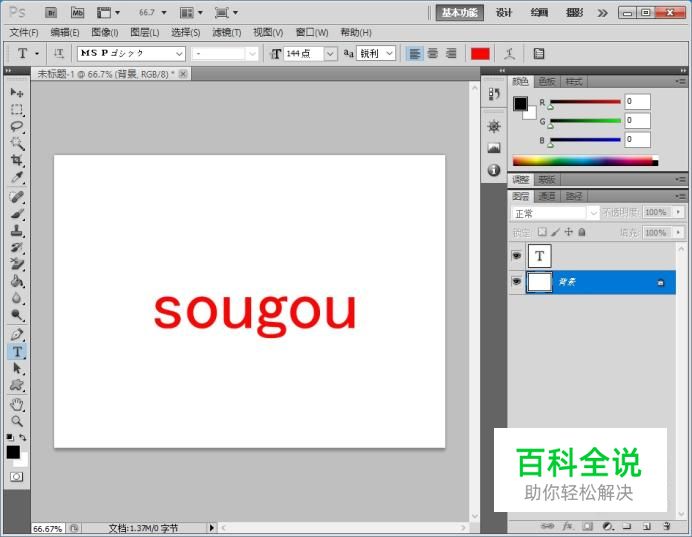Launch Adobe Bridge from top bar
The width and height of the screenshot is (692, 537).
(x=51, y=13)
